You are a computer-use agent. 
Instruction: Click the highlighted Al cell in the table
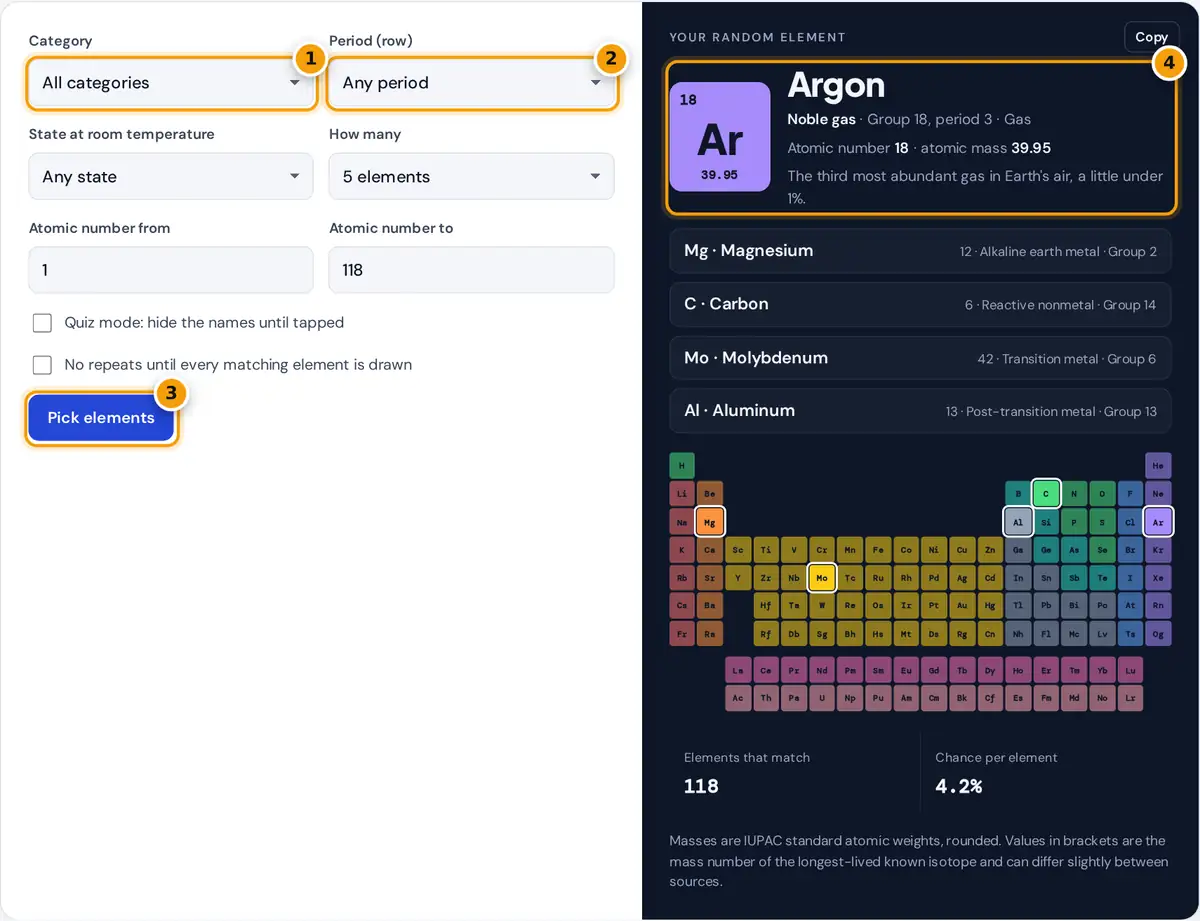[1018, 522]
